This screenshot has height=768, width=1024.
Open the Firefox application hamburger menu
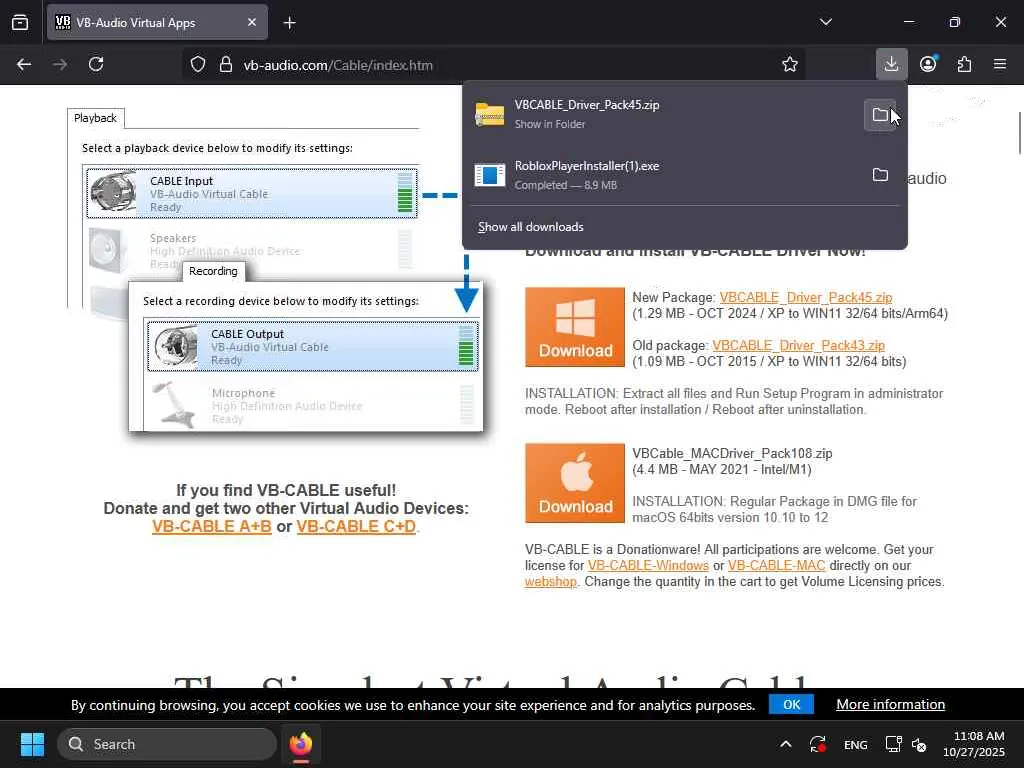(1000, 64)
